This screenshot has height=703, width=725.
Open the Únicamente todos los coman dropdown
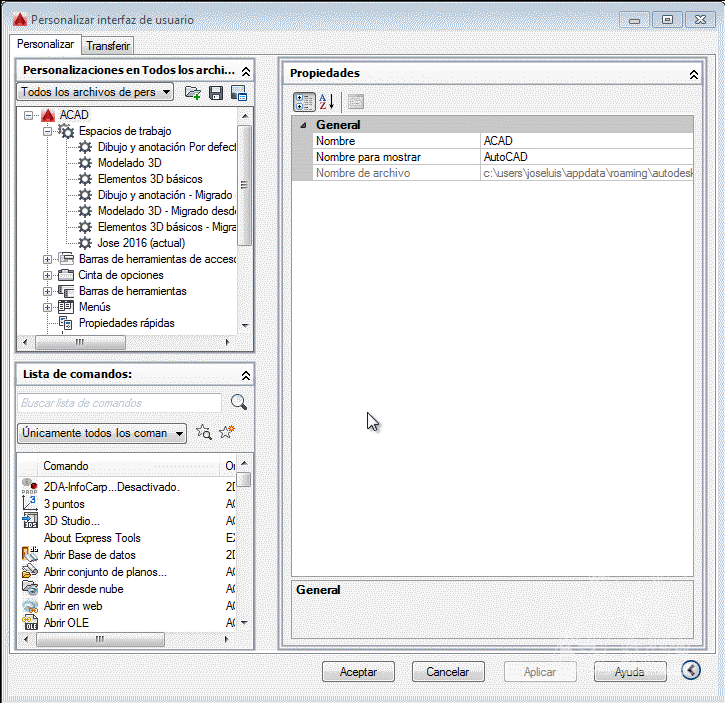[x=102, y=433]
